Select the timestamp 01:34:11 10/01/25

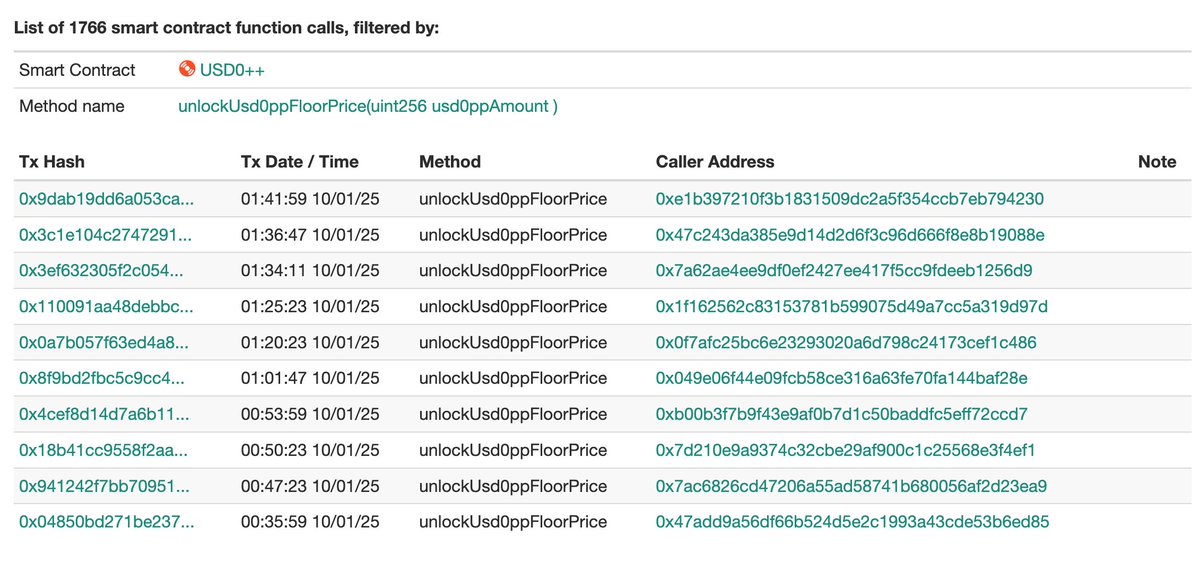click(x=310, y=271)
